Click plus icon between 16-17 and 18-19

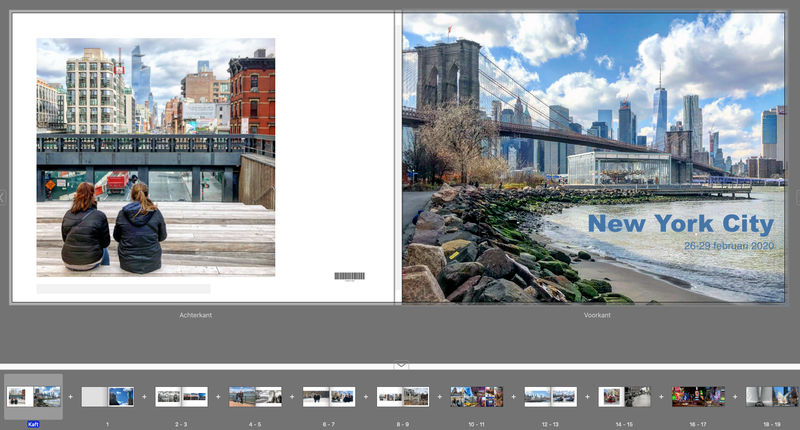(735, 397)
